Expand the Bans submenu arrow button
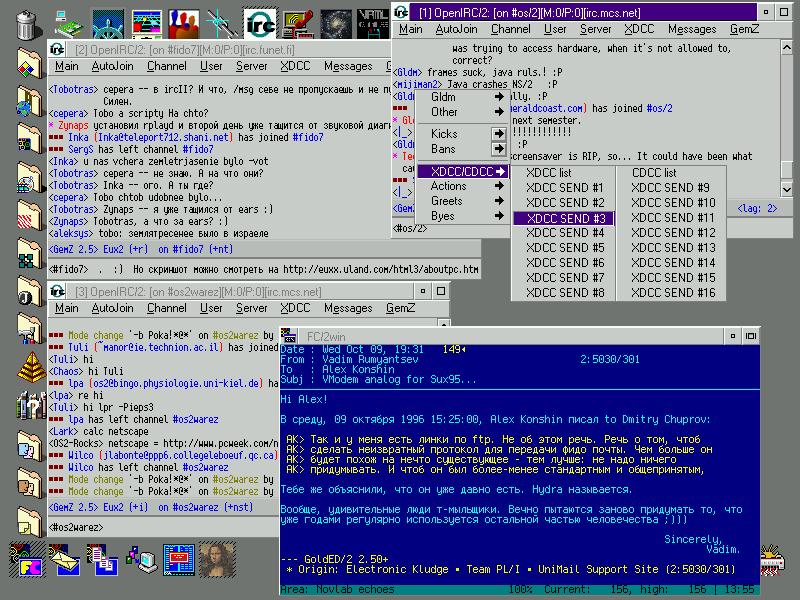Image resolution: width=800 pixels, height=600 pixels. 498,148
